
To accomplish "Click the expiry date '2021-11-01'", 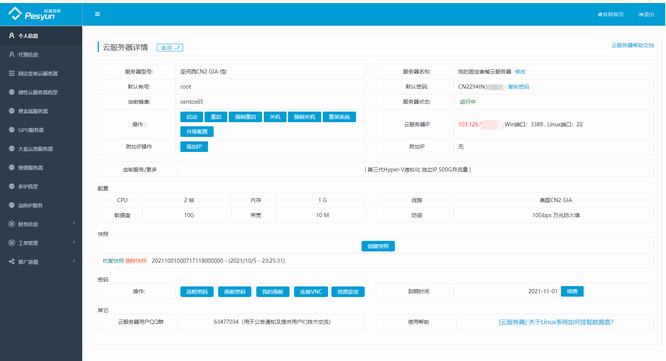I will click(x=542, y=291).
